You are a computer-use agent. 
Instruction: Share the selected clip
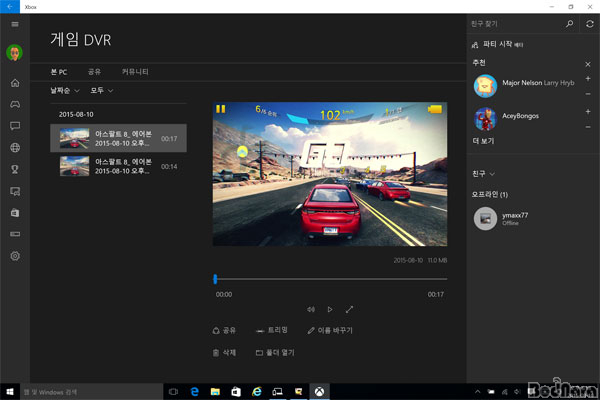(x=224, y=330)
